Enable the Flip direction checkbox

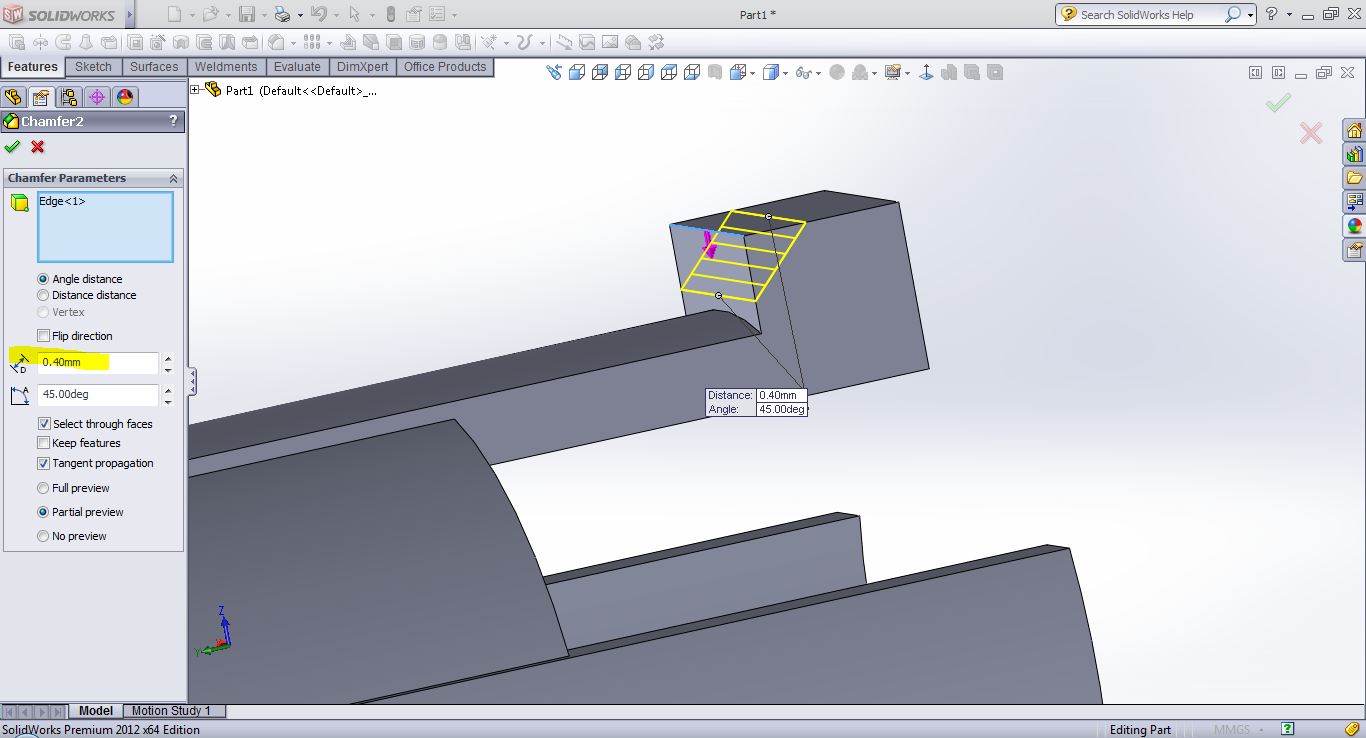click(43, 336)
